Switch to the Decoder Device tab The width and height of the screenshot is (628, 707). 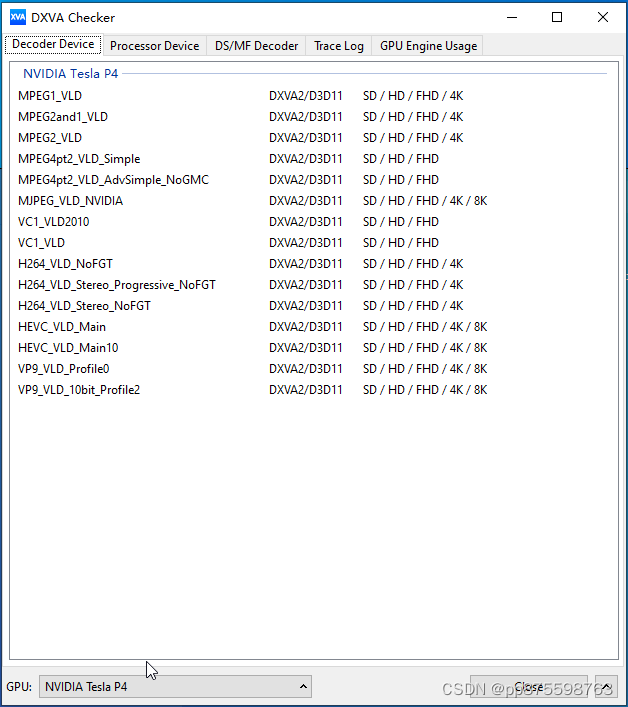(53, 44)
